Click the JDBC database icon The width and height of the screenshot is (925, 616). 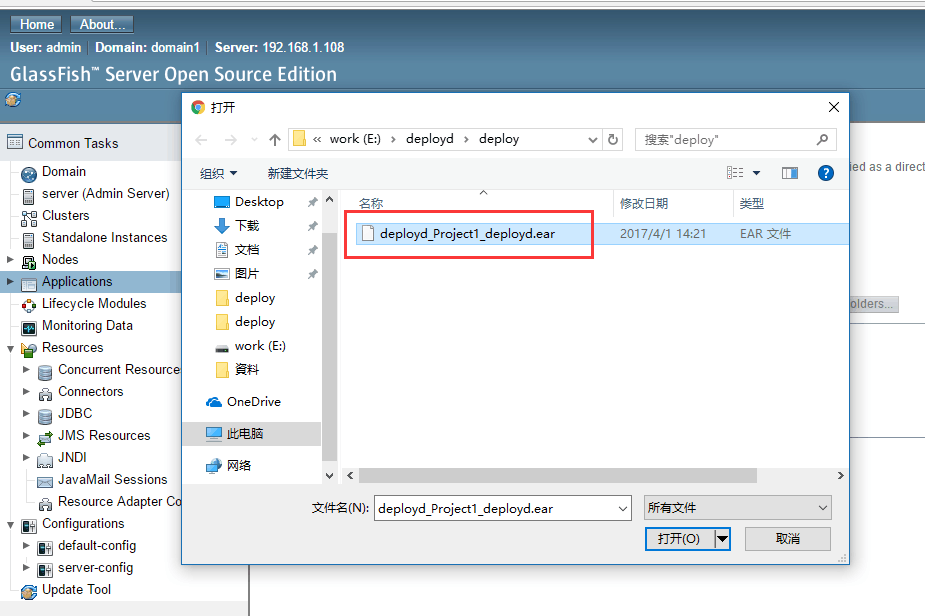pyautogui.click(x=44, y=416)
